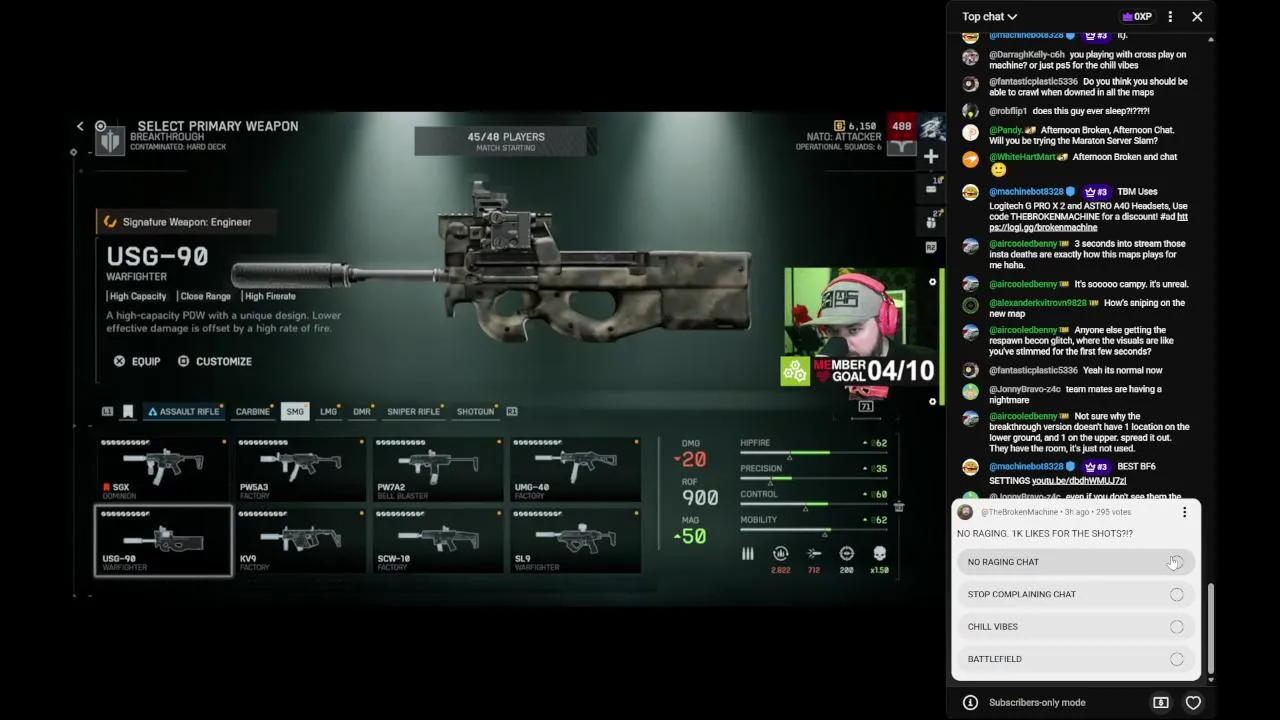Switch to the DMR tab
1280x720 pixels.
362,411
